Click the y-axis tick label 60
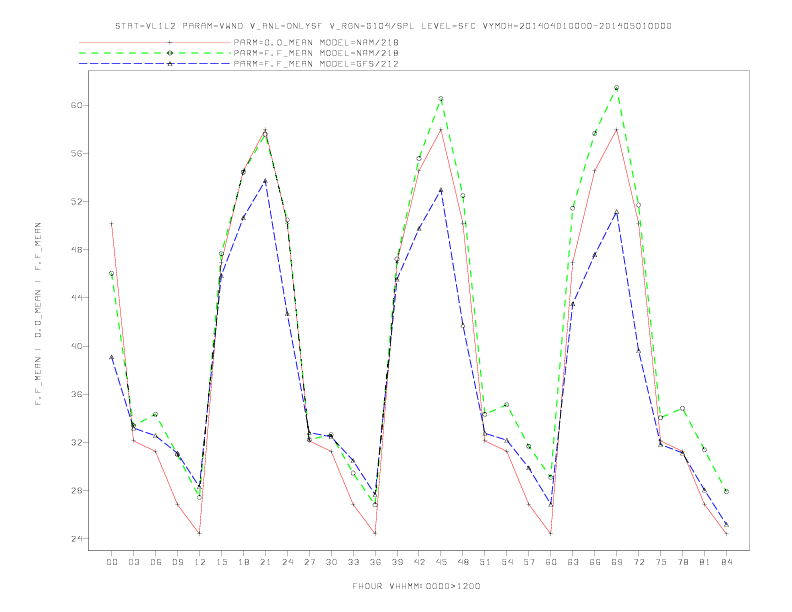 (x=76, y=105)
